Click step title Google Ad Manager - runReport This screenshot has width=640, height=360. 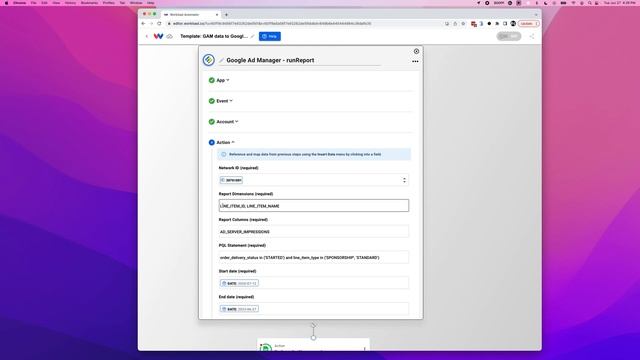(x=270, y=60)
